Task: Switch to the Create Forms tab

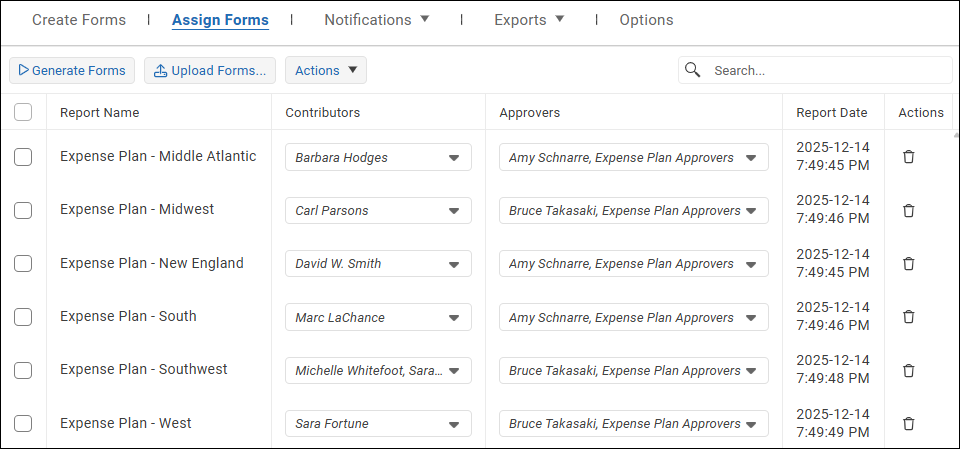Action: pos(79,20)
